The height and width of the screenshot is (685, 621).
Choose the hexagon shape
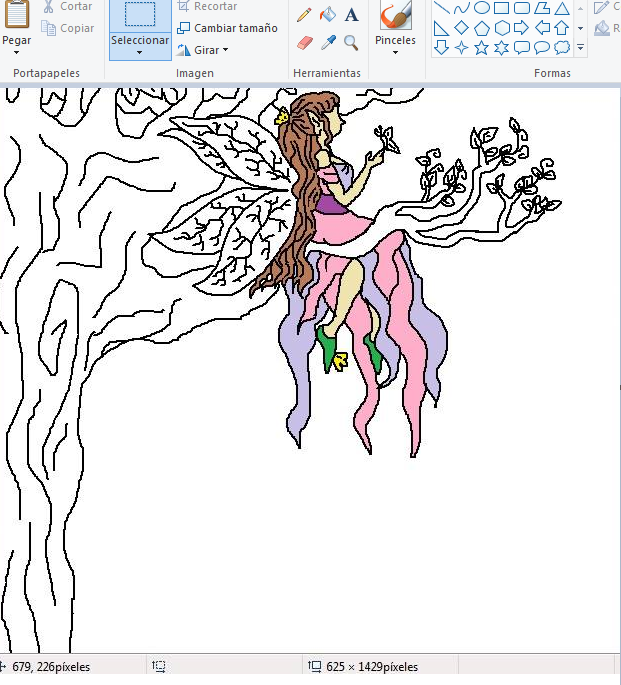pos(502,28)
